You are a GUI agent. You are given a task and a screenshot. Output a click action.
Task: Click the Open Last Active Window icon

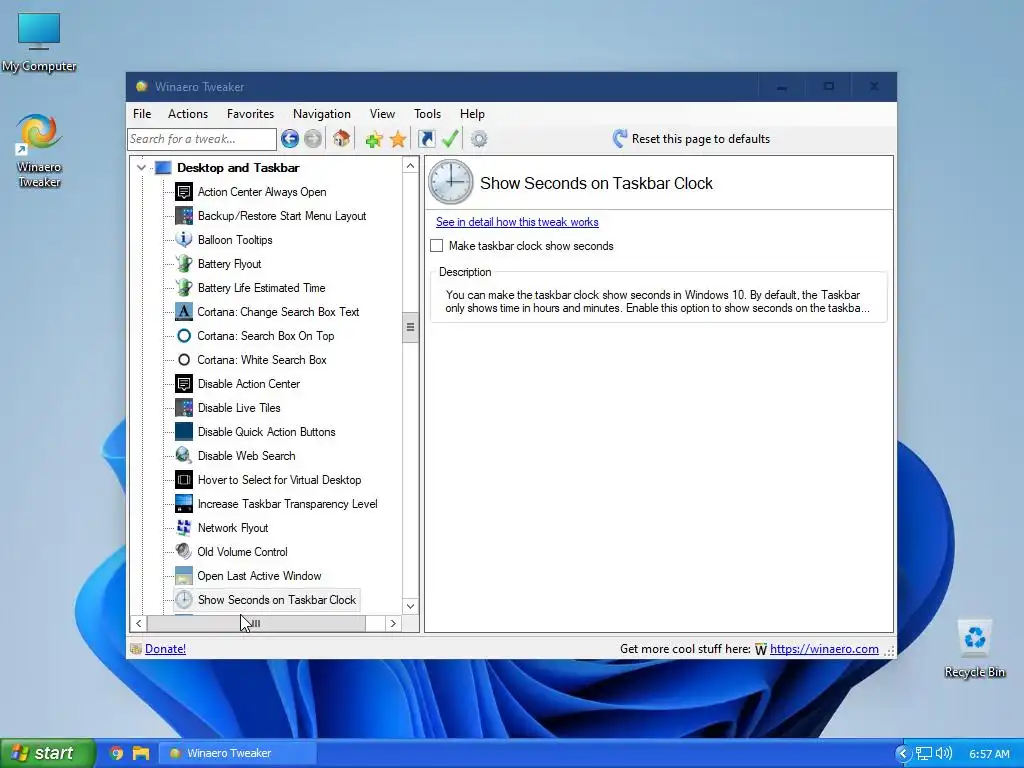[184, 576]
